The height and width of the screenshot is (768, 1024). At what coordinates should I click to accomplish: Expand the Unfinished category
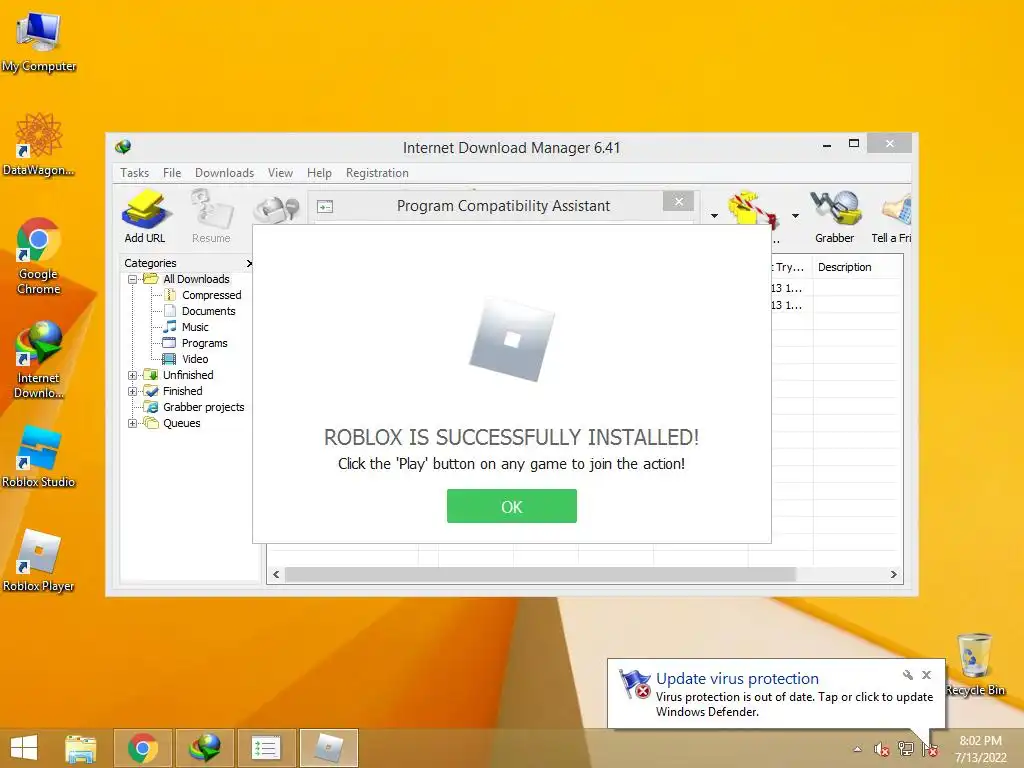tap(133, 376)
